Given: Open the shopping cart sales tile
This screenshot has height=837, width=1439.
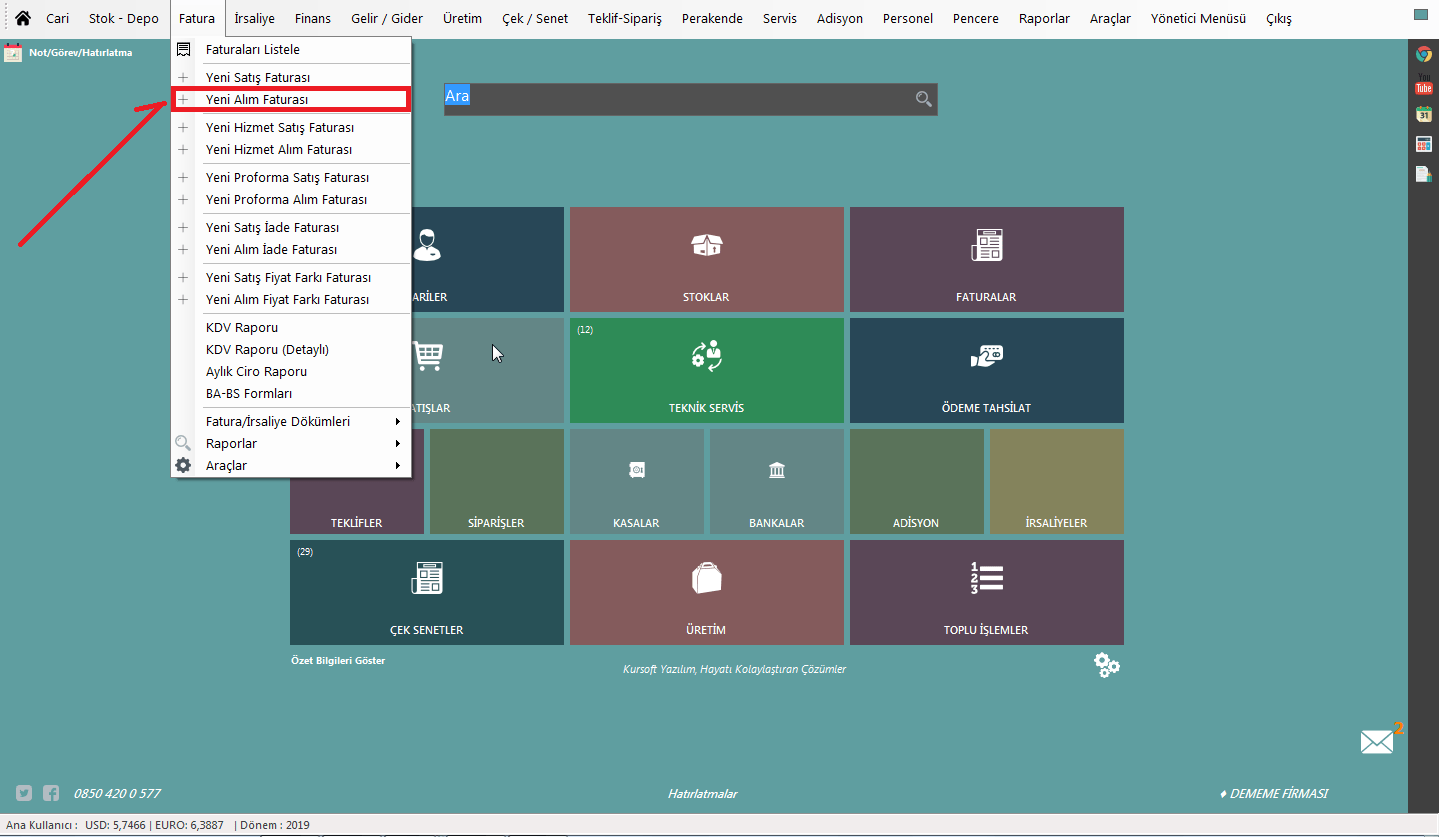Looking at the screenshot, I should pyautogui.click(x=488, y=370).
